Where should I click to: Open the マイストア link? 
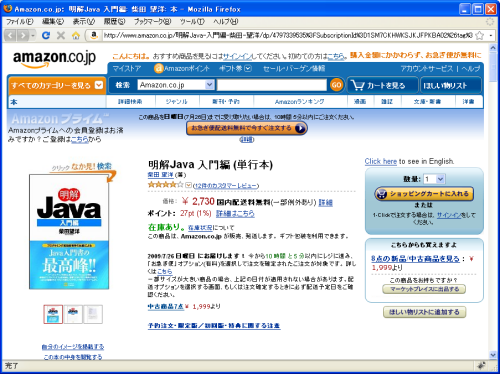(x=127, y=69)
